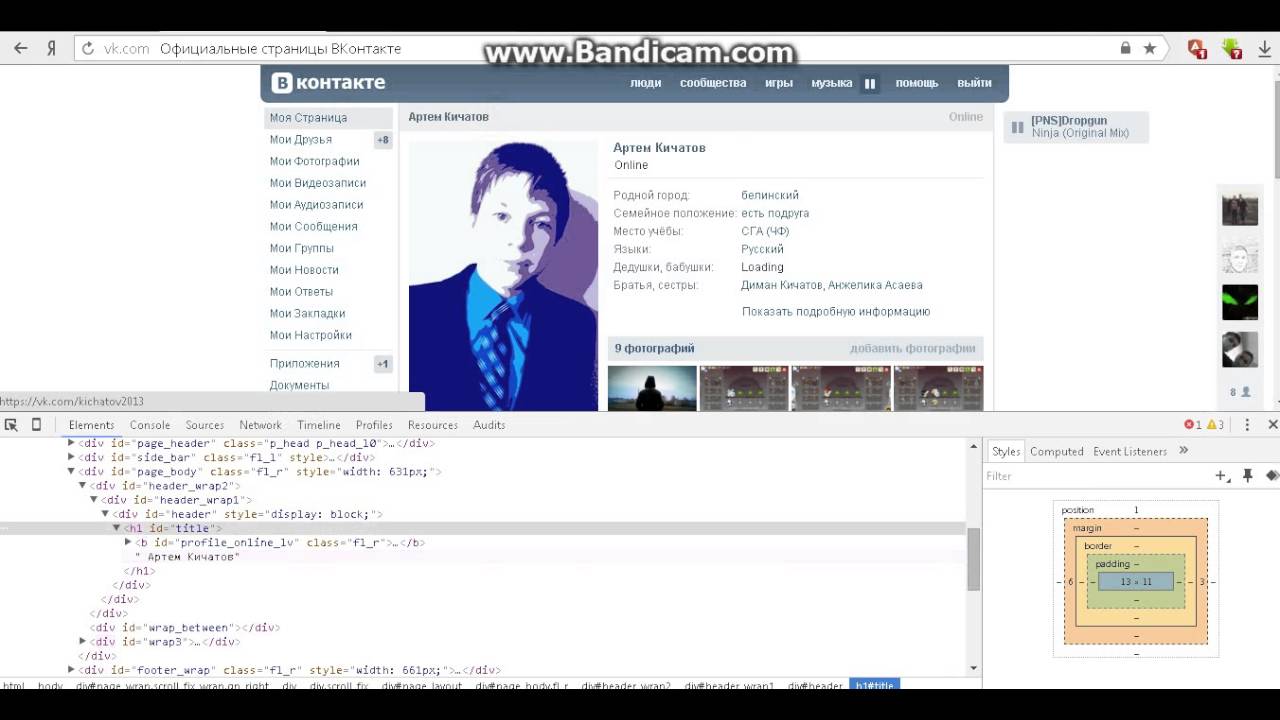Image resolution: width=1280 pixels, height=720 pixels.
Task: Activate the DevTools inspect element cursor icon
Action: (11, 425)
